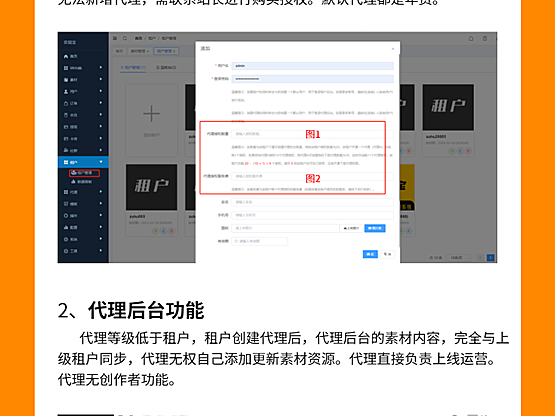Expand the 订单 sidebar arrow
The width and height of the screenshot is (555, 416).
[x=101, y=103]
